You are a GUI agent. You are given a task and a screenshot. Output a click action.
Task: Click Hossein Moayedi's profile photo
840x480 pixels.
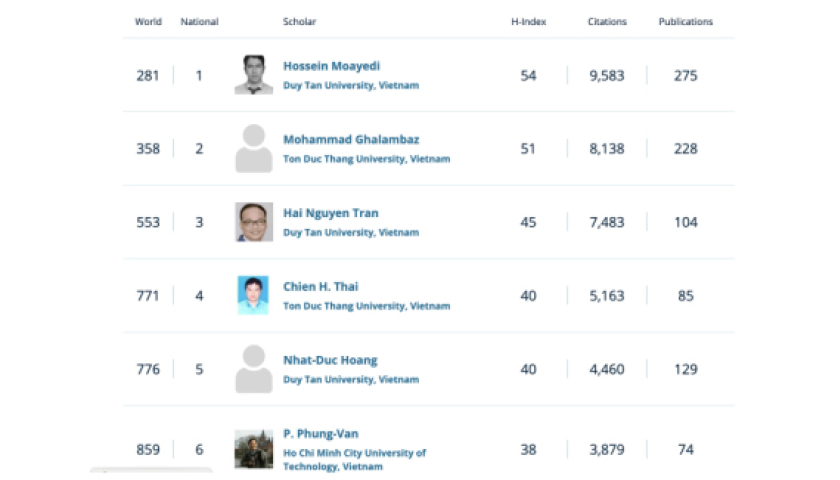point(254,75)
